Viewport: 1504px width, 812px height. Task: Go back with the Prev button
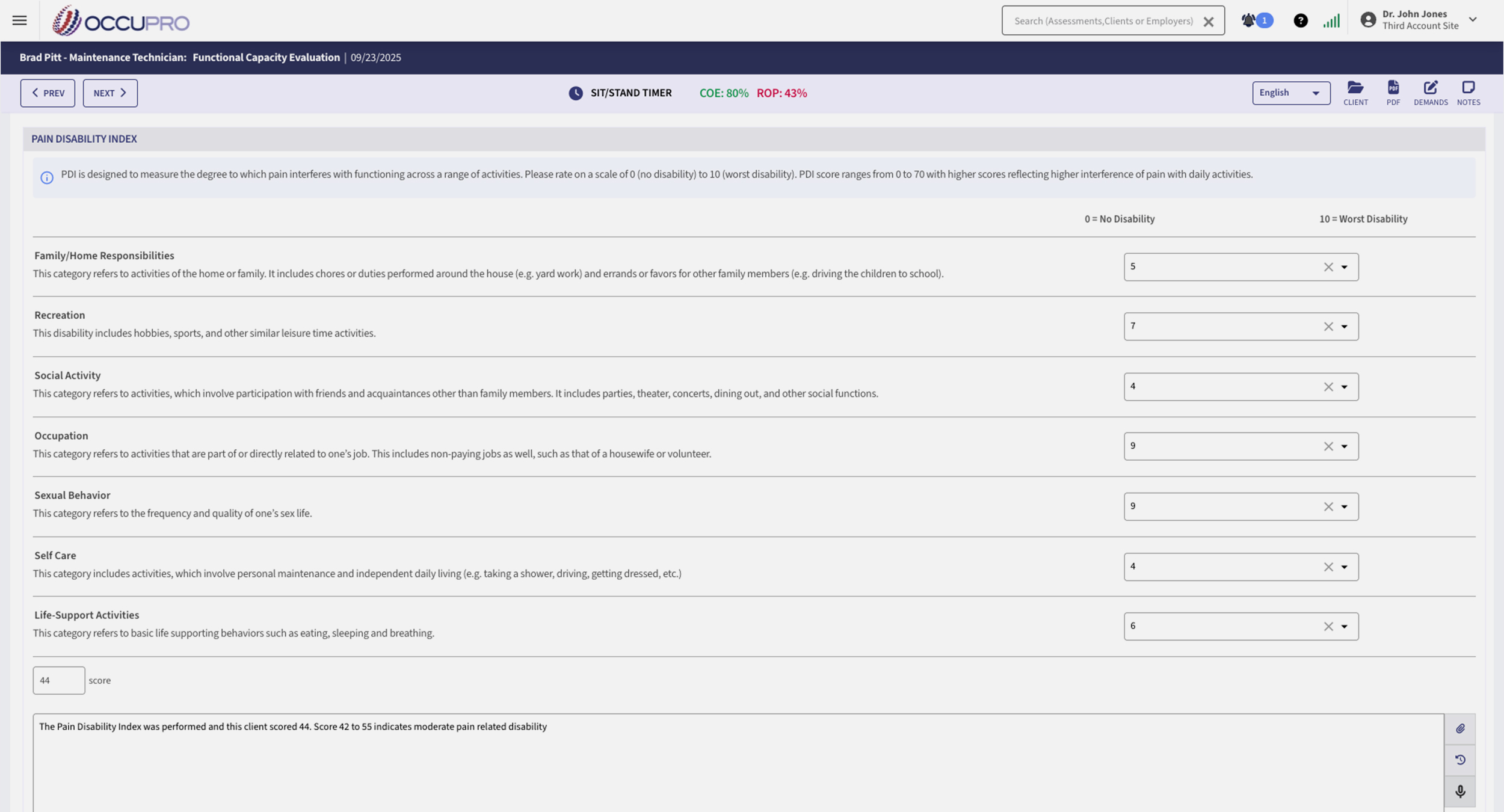click(x=48, y=93)
